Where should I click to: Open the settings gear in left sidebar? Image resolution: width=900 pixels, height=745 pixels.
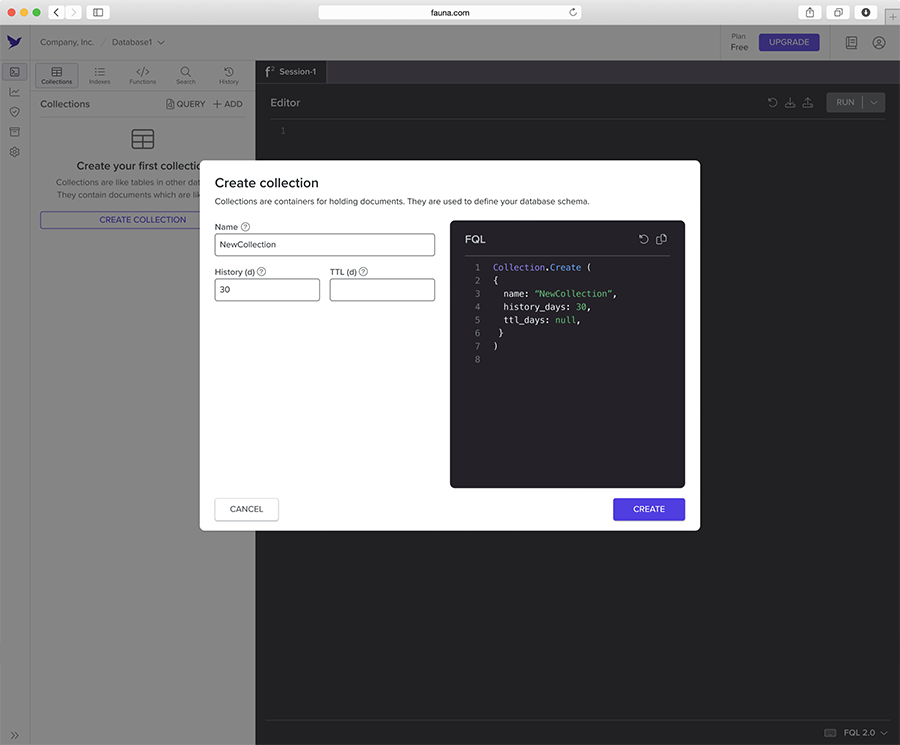(14, 152)
